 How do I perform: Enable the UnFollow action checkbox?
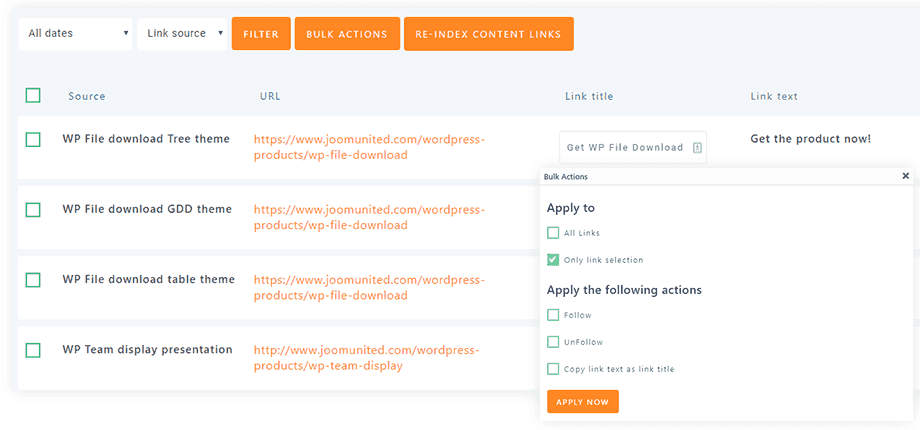553,342
